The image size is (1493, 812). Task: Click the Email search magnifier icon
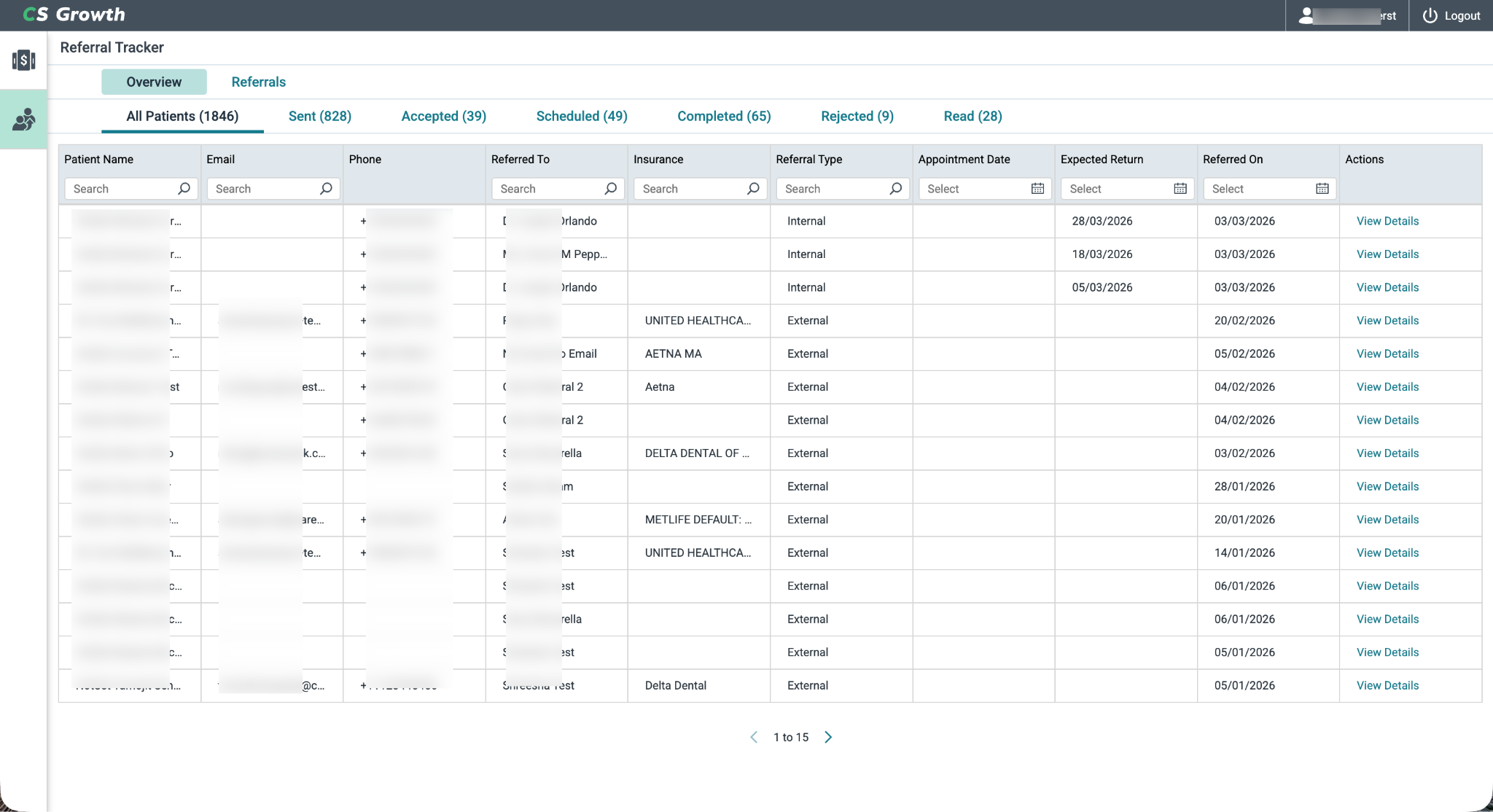point(326,189)
